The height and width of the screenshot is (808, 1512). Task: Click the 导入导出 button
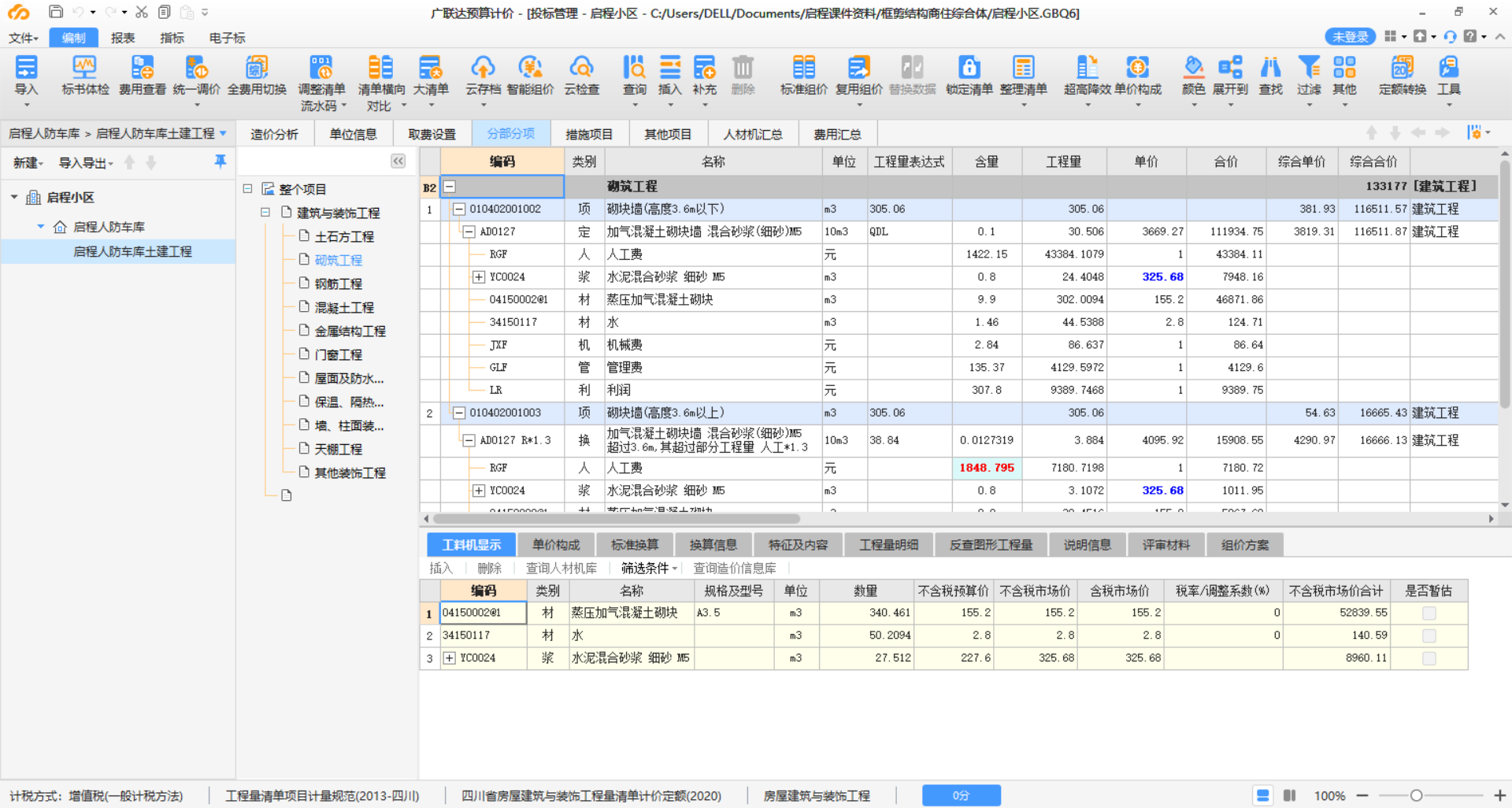pos(86,163)
